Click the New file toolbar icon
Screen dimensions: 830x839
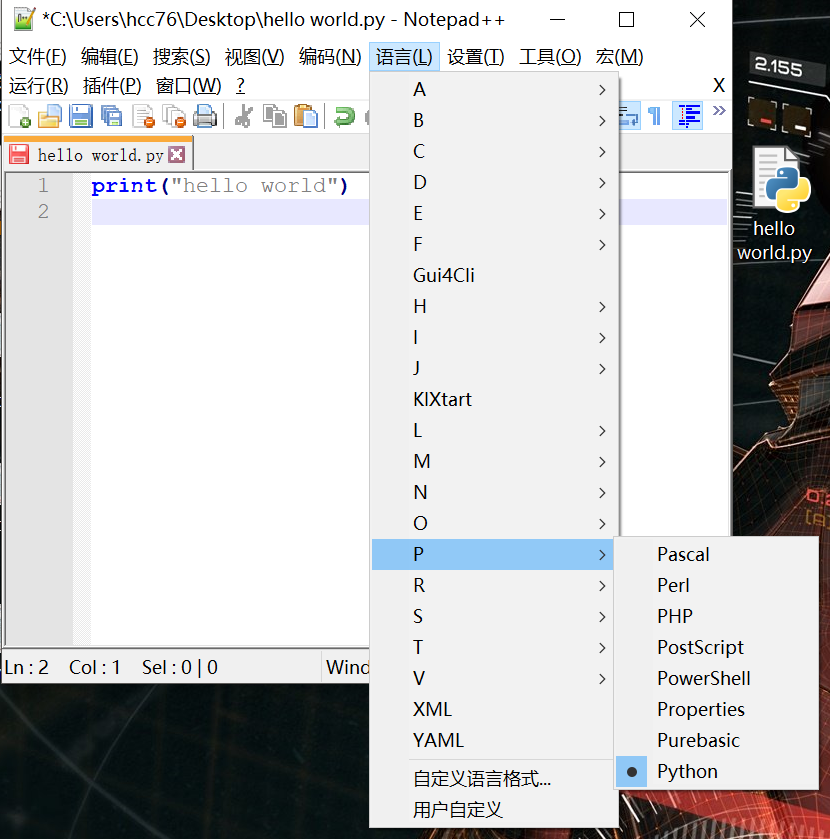click(20, 116)
